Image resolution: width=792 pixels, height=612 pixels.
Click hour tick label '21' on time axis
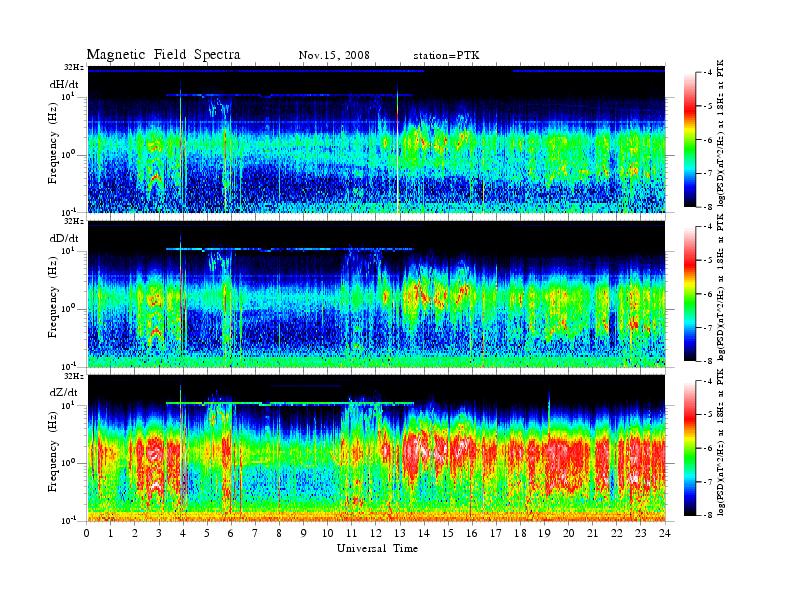[x=592, y=533]
